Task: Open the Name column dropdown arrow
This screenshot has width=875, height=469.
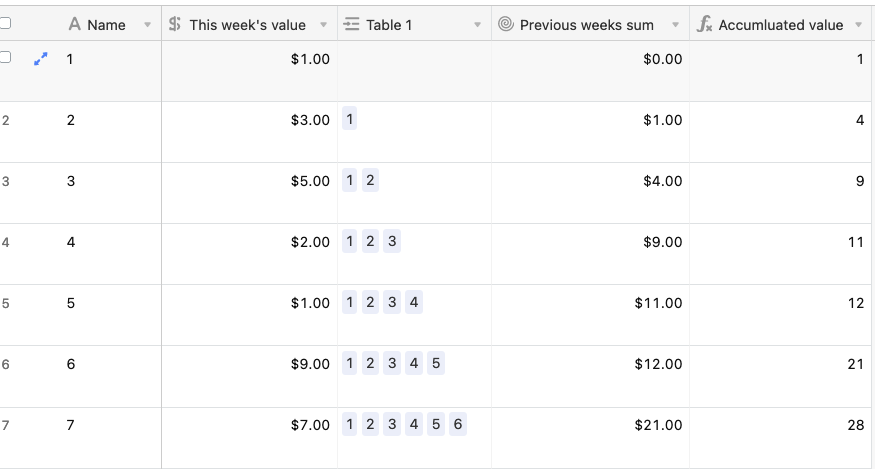Action: [147, 25]
